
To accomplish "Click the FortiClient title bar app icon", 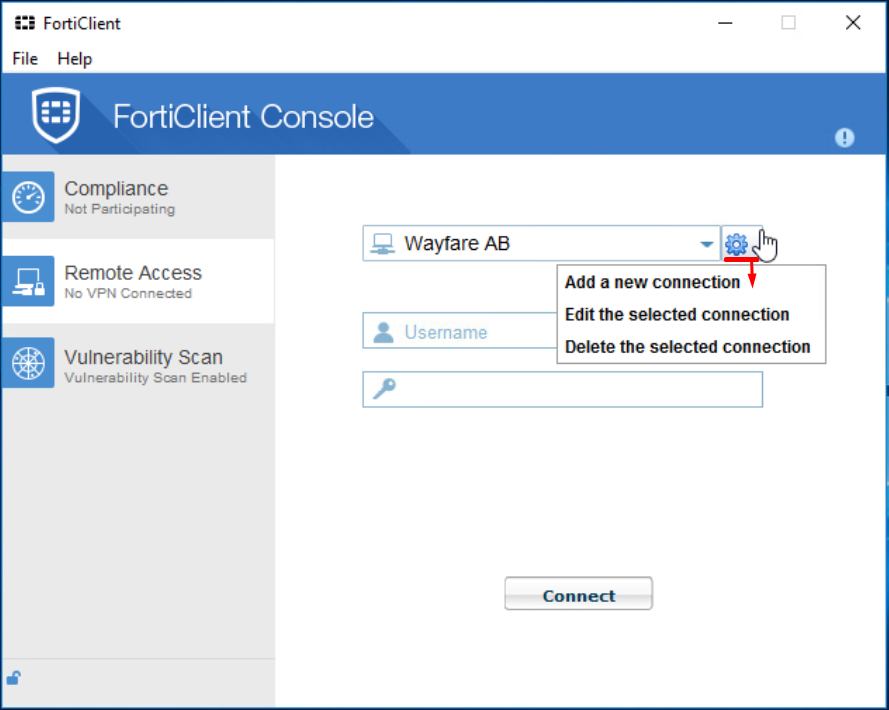I will 24,23.
